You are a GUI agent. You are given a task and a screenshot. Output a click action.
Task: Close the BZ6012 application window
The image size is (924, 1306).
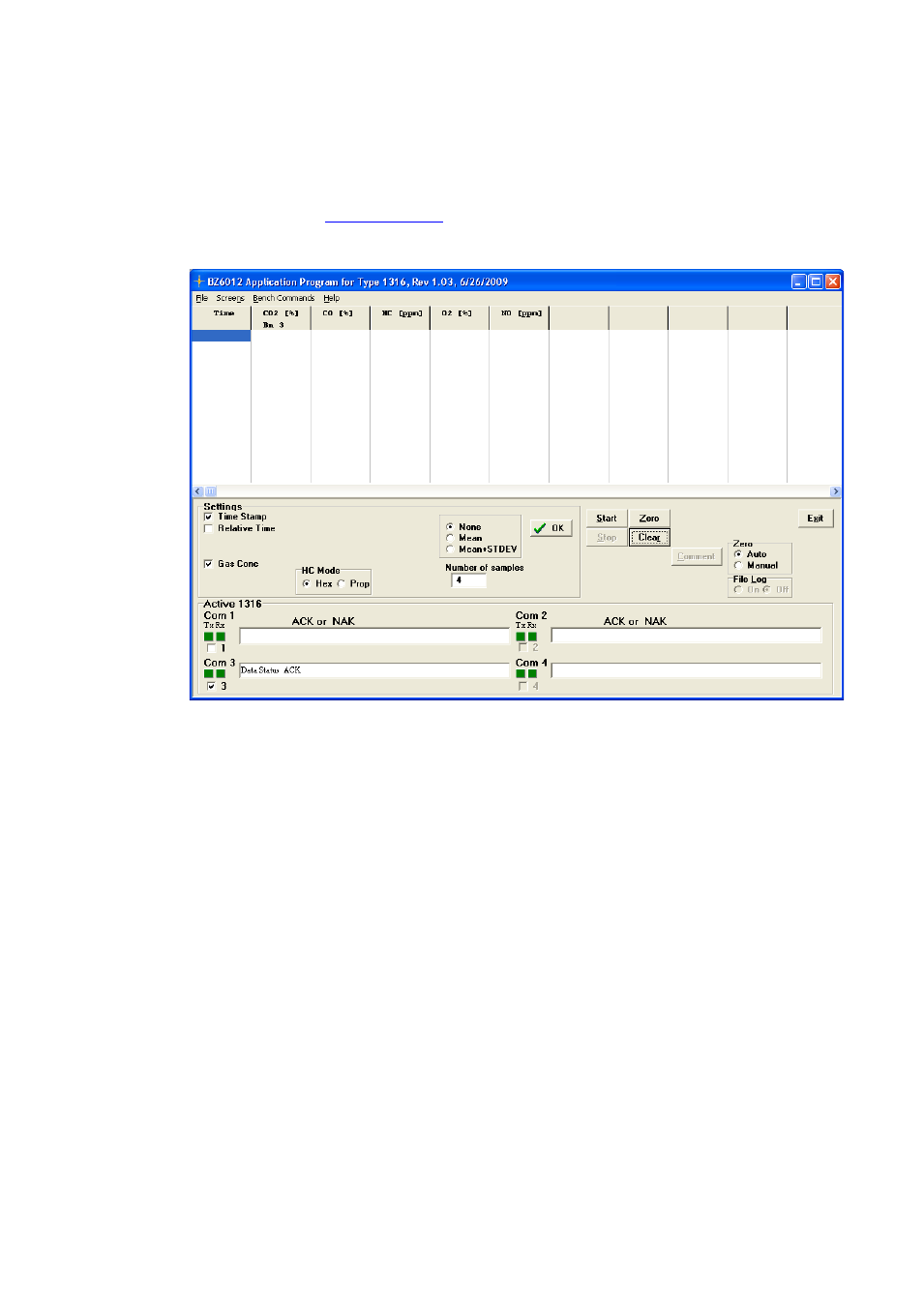pyautogui.click(x=833, y=282)
